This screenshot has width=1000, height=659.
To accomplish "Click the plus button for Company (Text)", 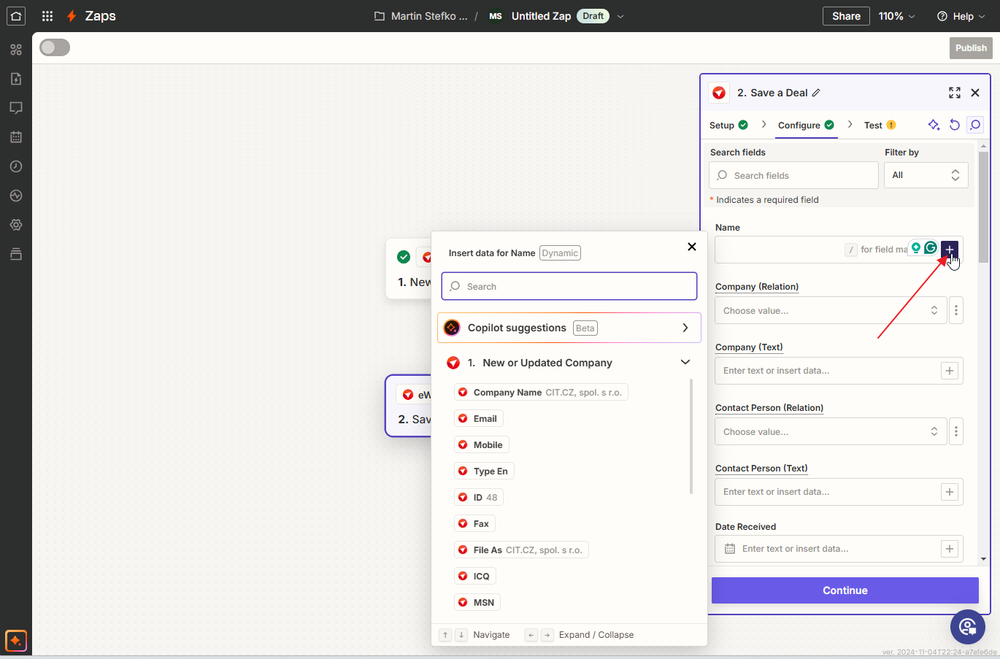I will 950,371.
